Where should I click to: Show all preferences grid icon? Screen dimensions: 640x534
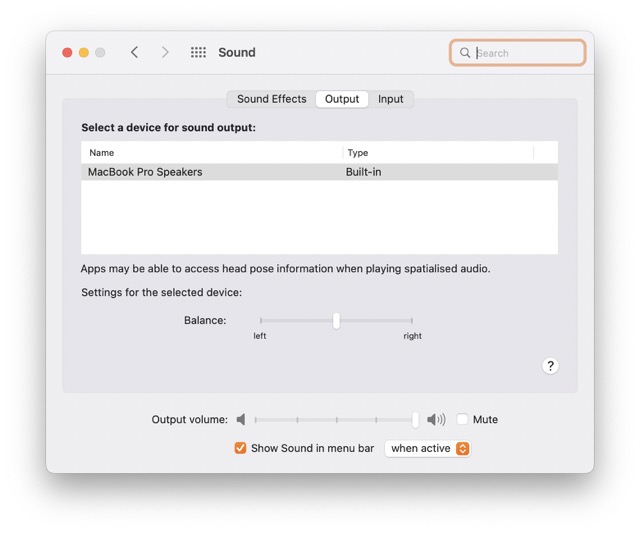pos(198,52)
